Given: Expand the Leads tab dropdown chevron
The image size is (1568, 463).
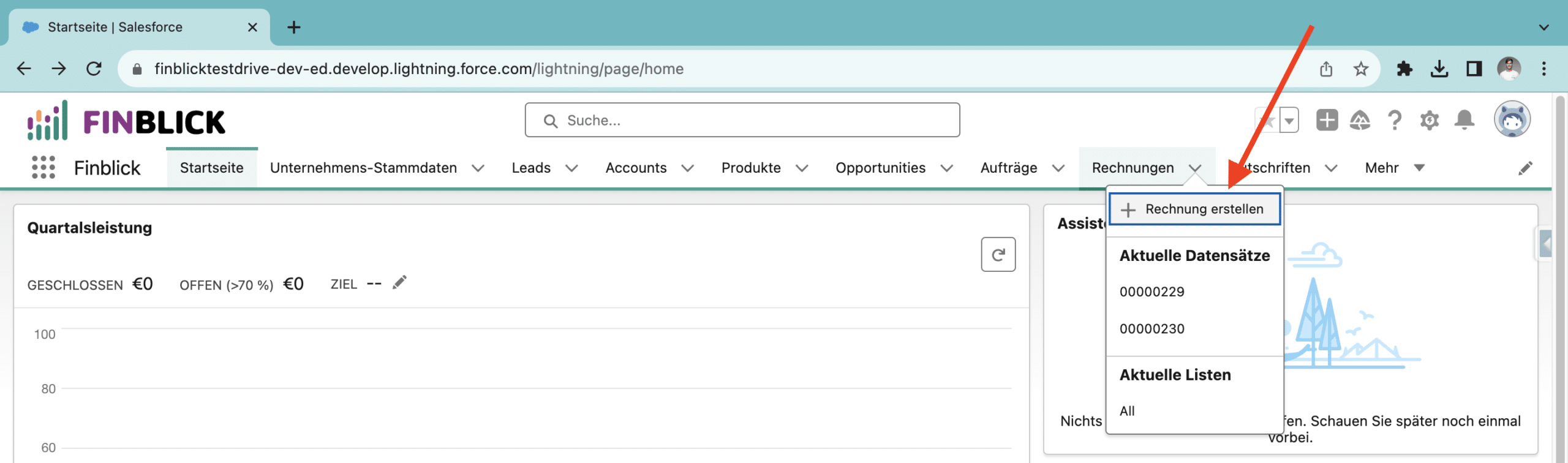Looking at the screenshot, I should 571,168.
